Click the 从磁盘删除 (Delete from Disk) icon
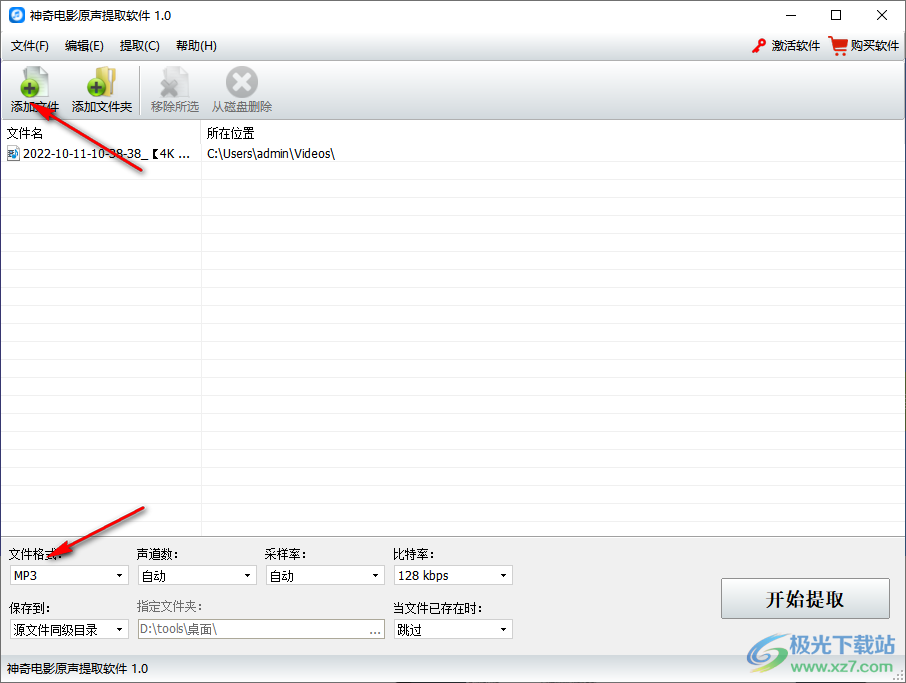This screenshot has width=906, height=683. click(x=240, y=83)
